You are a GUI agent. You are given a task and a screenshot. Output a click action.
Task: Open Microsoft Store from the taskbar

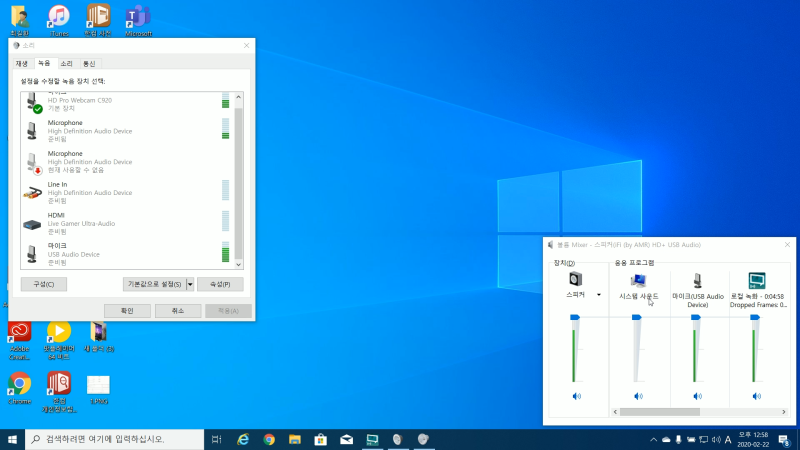pyautogui.click(x=320, y=439)
